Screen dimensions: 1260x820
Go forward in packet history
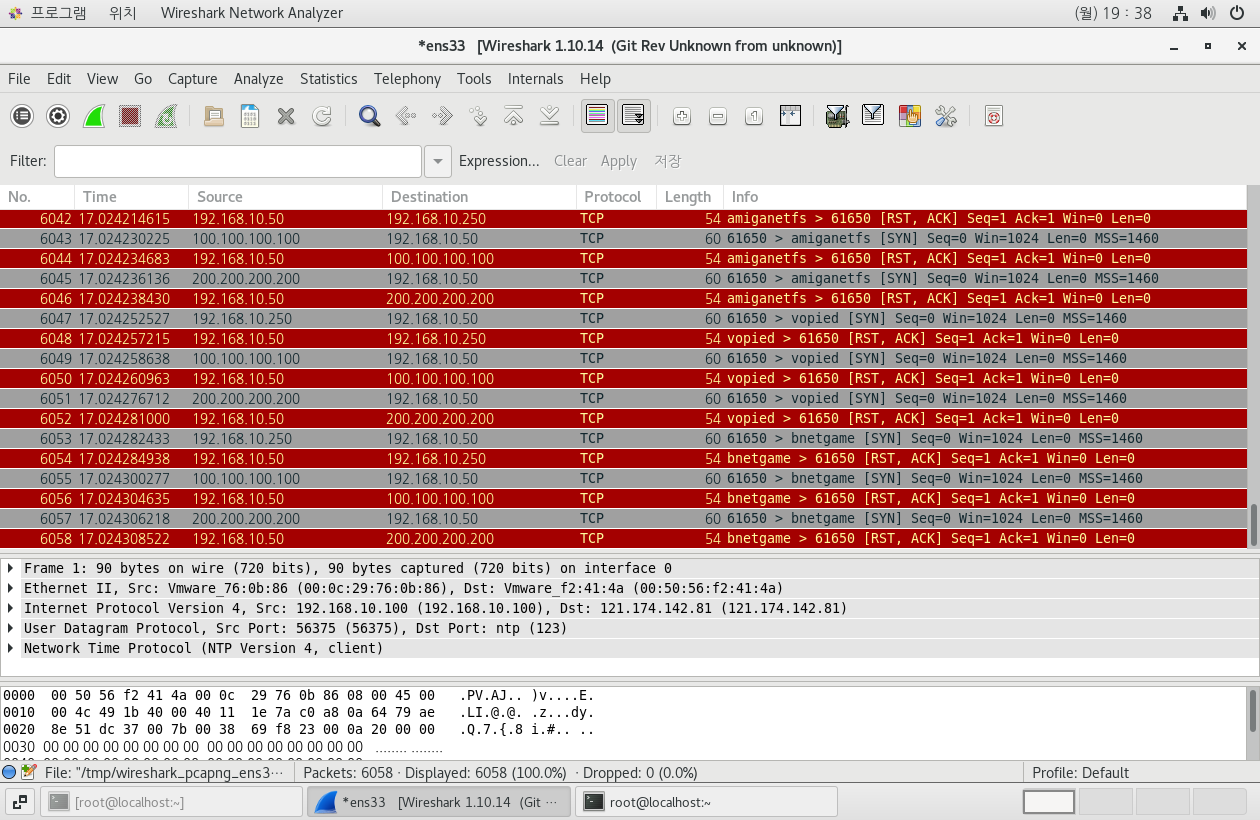click(x=442, y=116)
